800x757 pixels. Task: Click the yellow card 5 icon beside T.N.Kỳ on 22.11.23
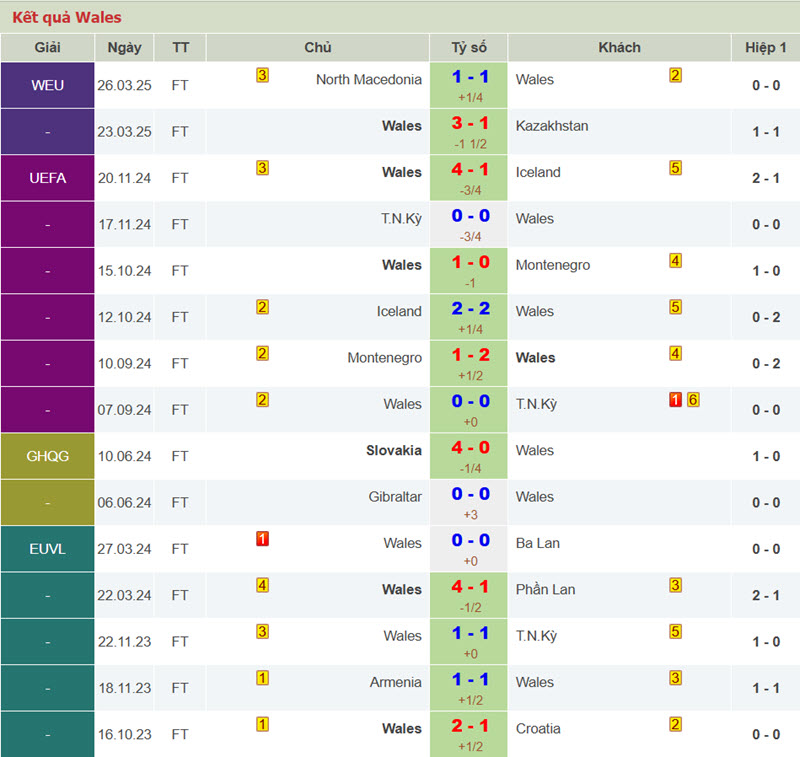pos(675,632)
